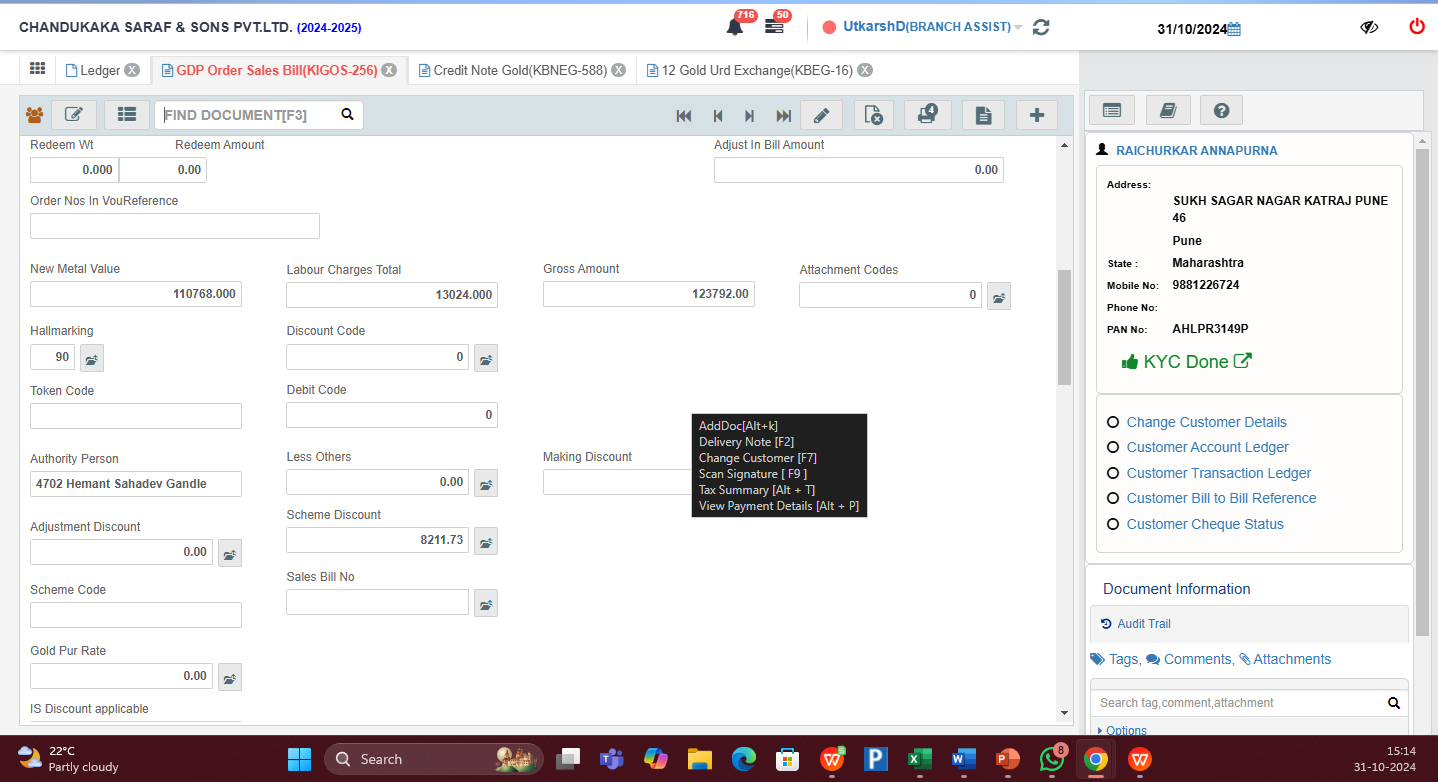Viewport: 1438px width, 782px height.
Task: Click the search magnifier in Find Document
Action: pyautogui.click(x=347, y=114)
